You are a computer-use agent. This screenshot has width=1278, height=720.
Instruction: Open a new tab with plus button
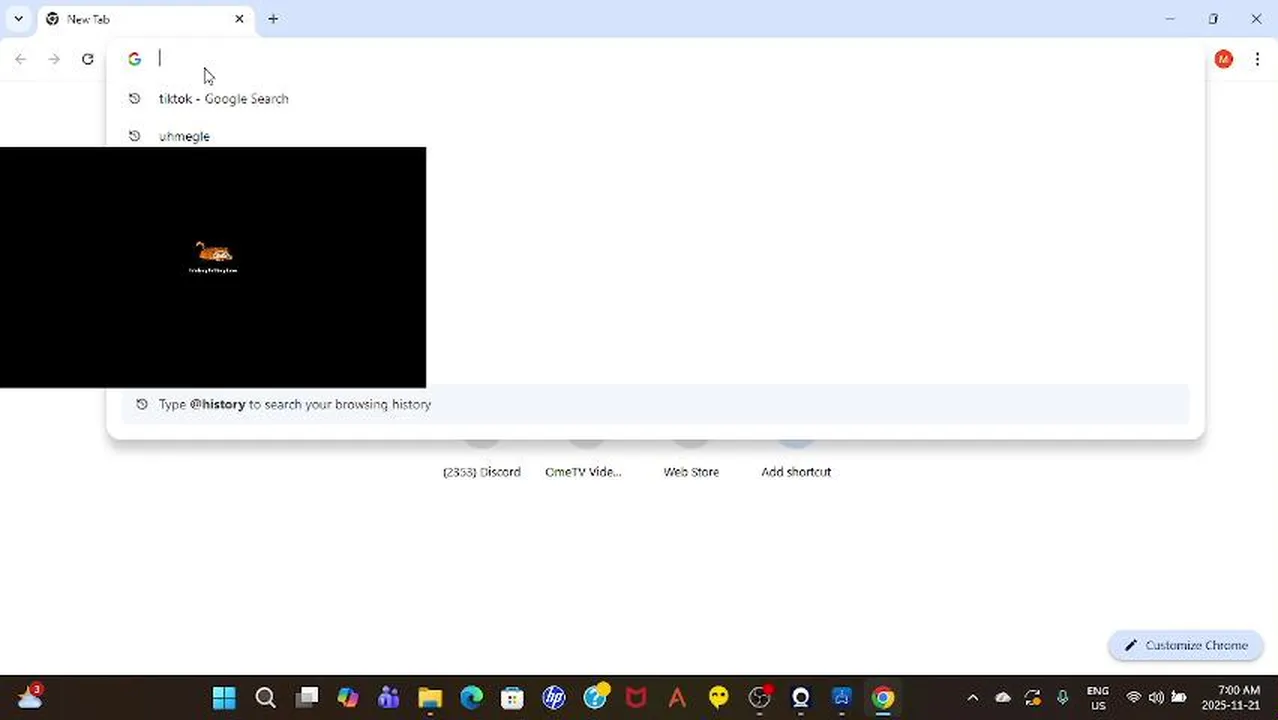point(273,19)
